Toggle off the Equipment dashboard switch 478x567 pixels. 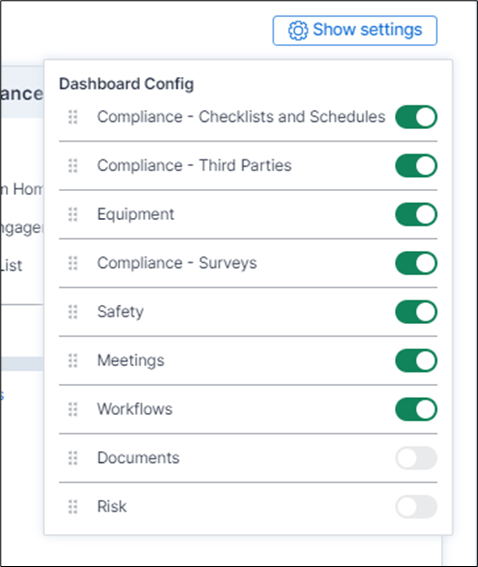point(416,214)
